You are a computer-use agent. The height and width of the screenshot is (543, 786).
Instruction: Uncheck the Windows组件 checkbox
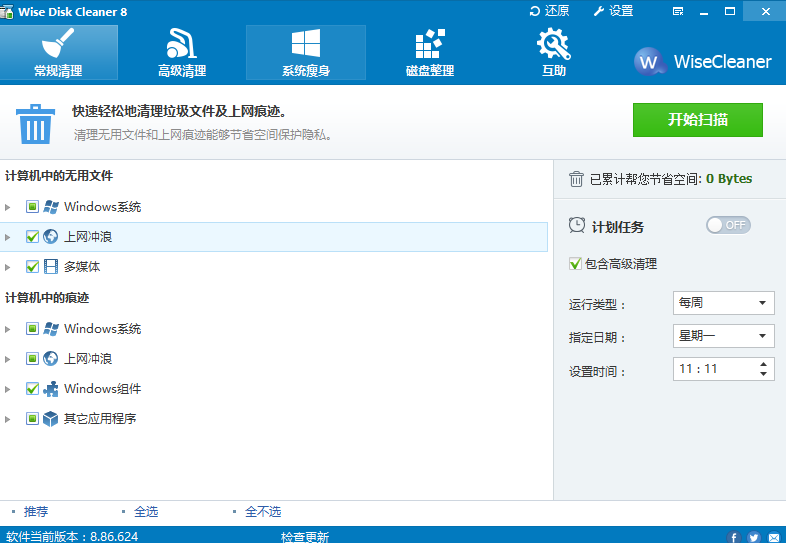[x=32, y=389]
